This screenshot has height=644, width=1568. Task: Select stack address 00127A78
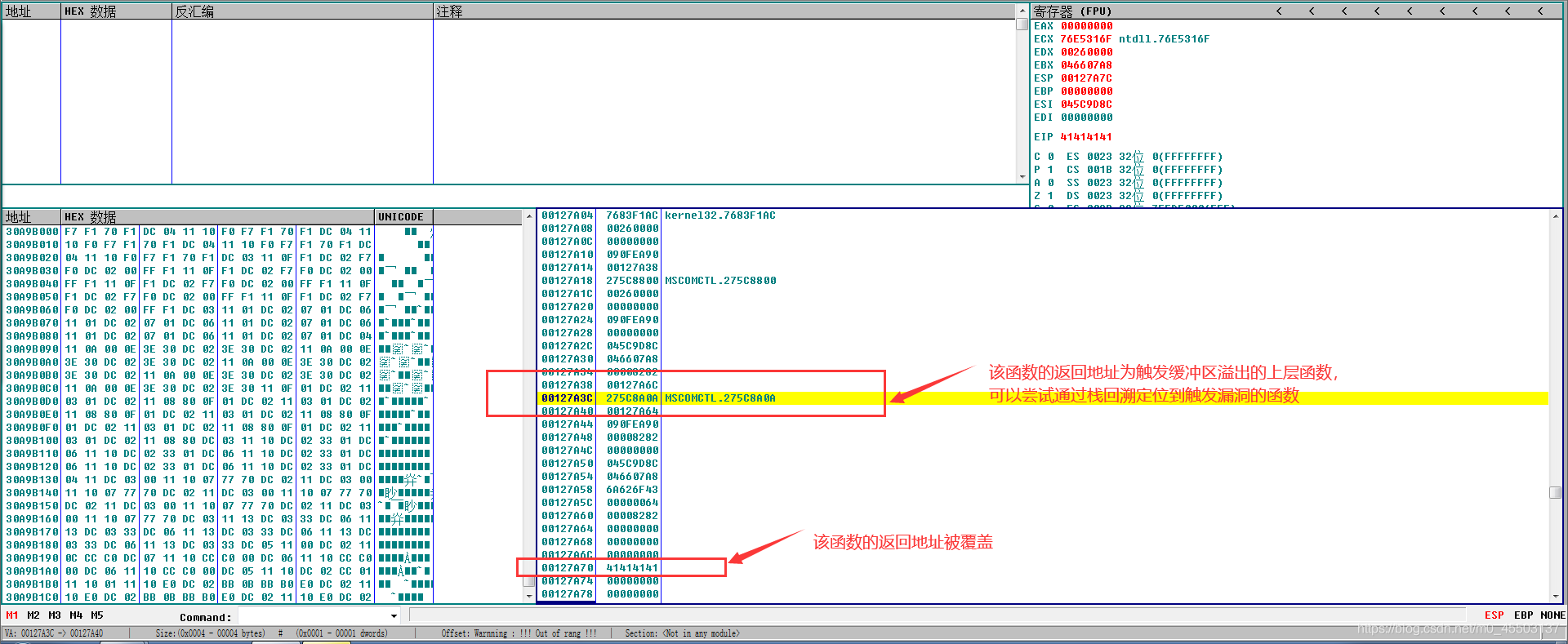(567, 594)
